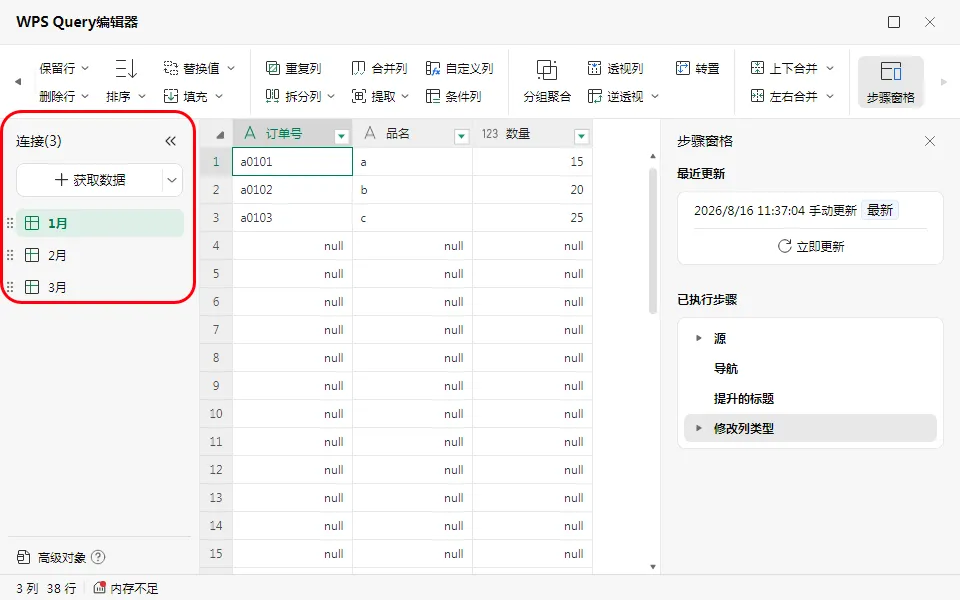Open the 订单号 column filter dropdown
This screenshot has height=600, width=960.
(342, 137)
